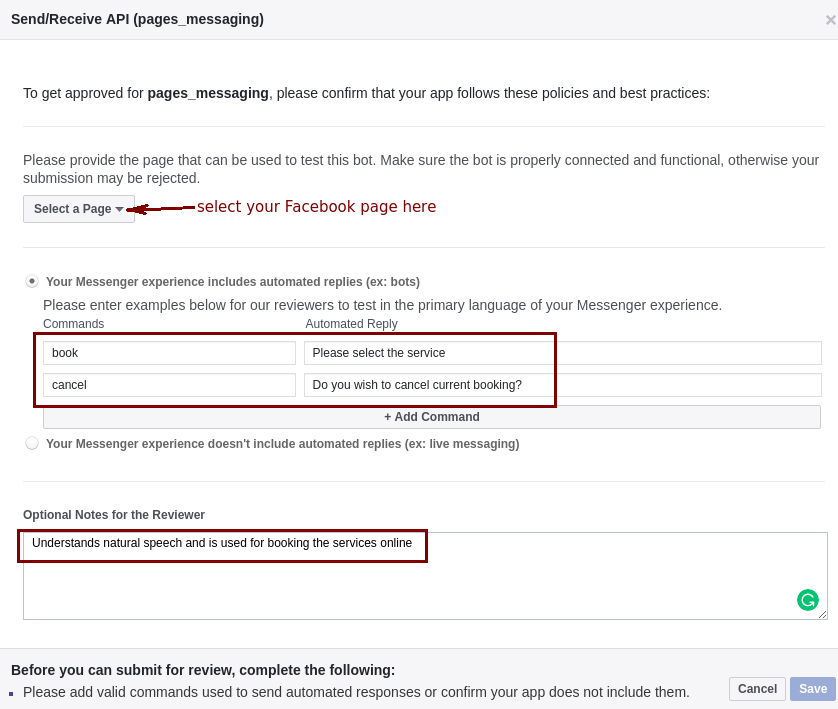Click the 'Commands' column heading
Viewport: 838px width, 709px height.
pos(73,324)
